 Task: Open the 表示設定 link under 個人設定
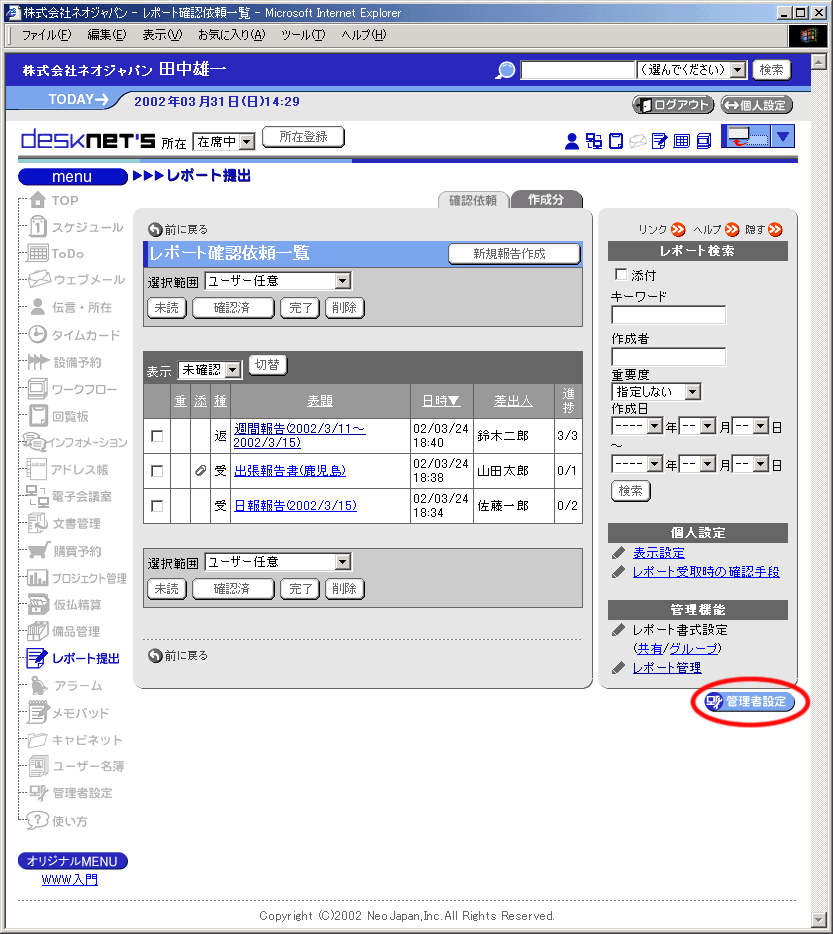click(x=658, y=553)
